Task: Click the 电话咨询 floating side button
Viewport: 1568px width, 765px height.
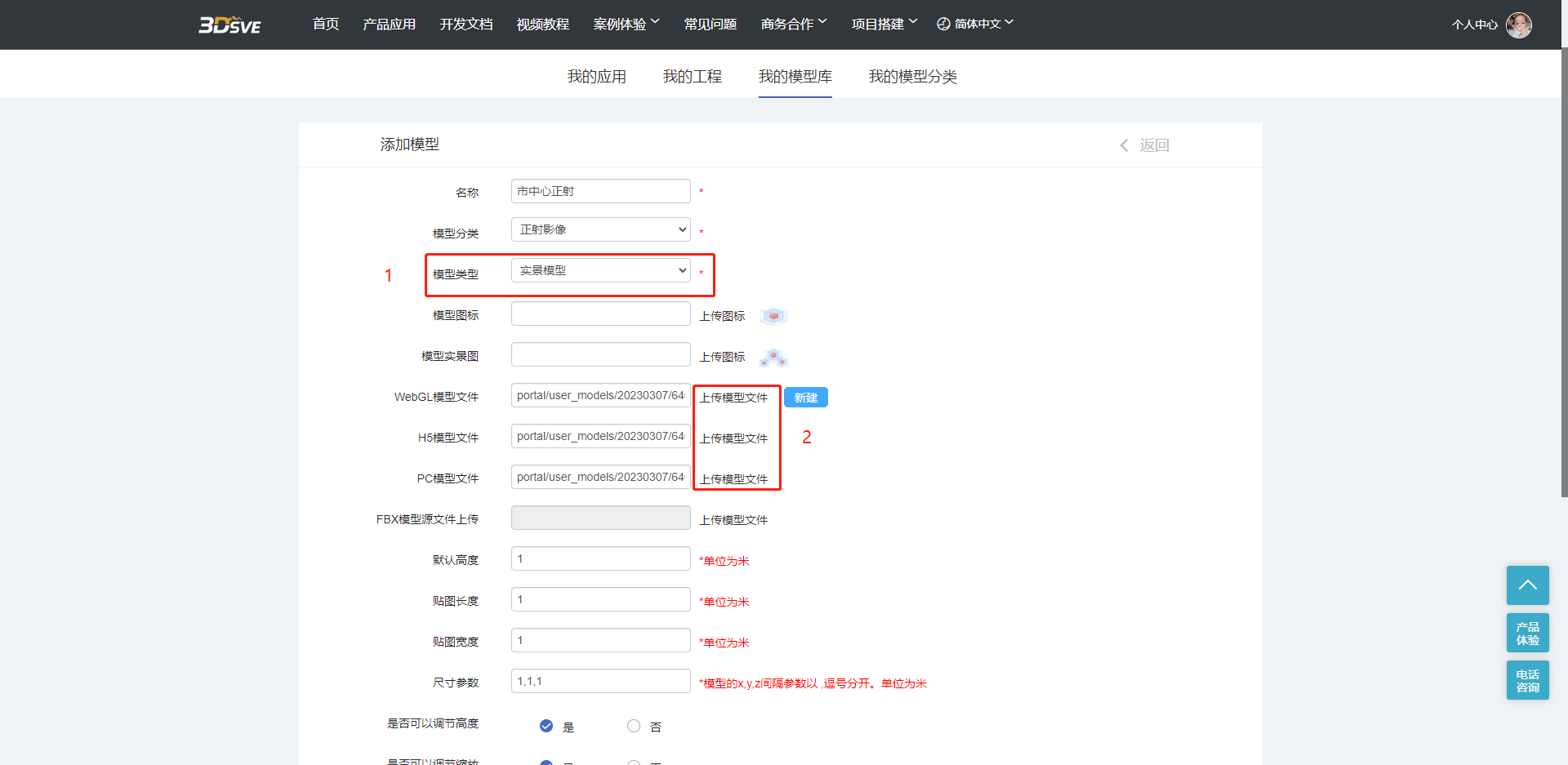Action: [x=1527, y=680]
